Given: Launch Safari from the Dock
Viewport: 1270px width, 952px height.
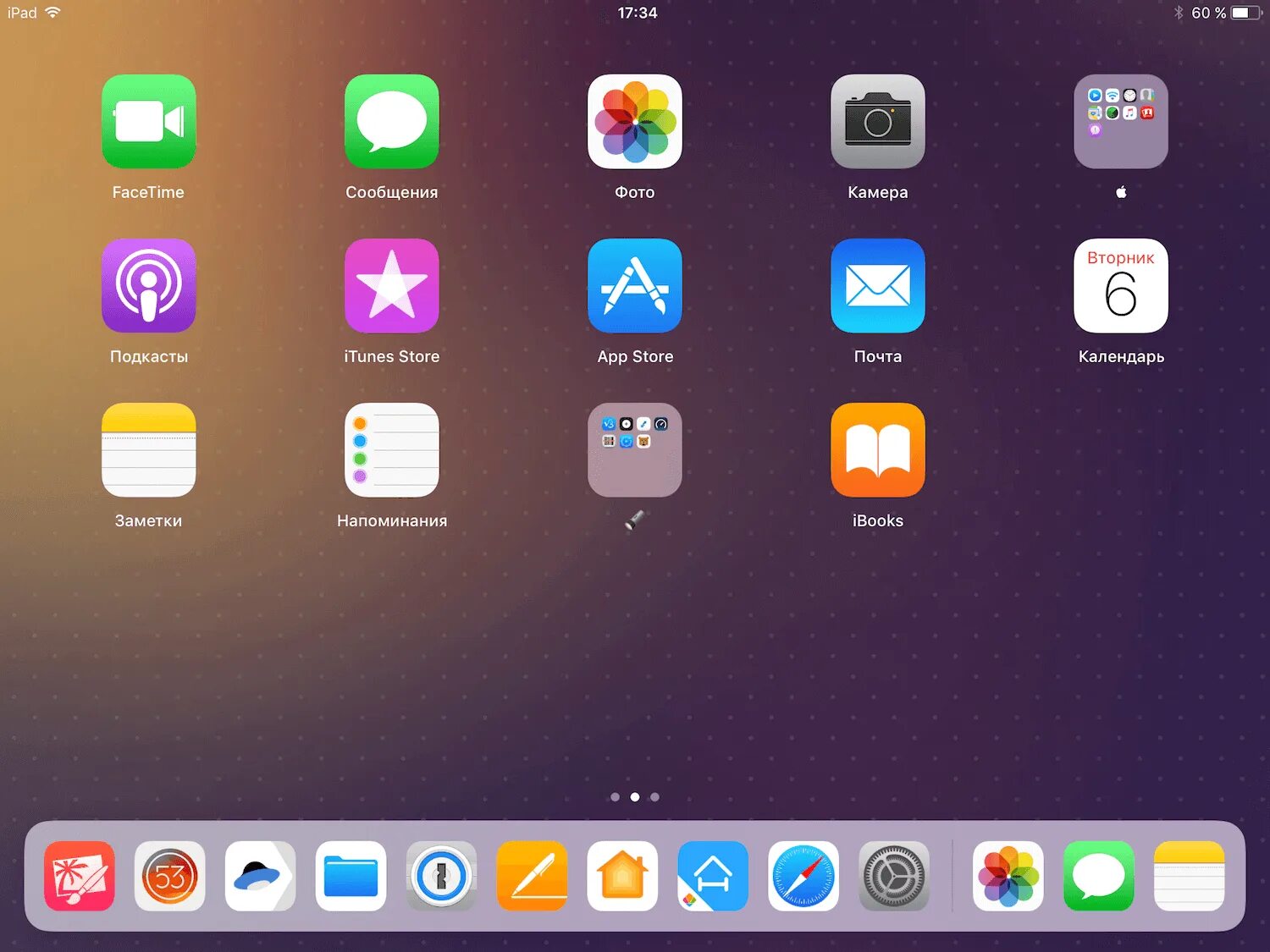Looking at the screenshot, I should click(803, 876).
